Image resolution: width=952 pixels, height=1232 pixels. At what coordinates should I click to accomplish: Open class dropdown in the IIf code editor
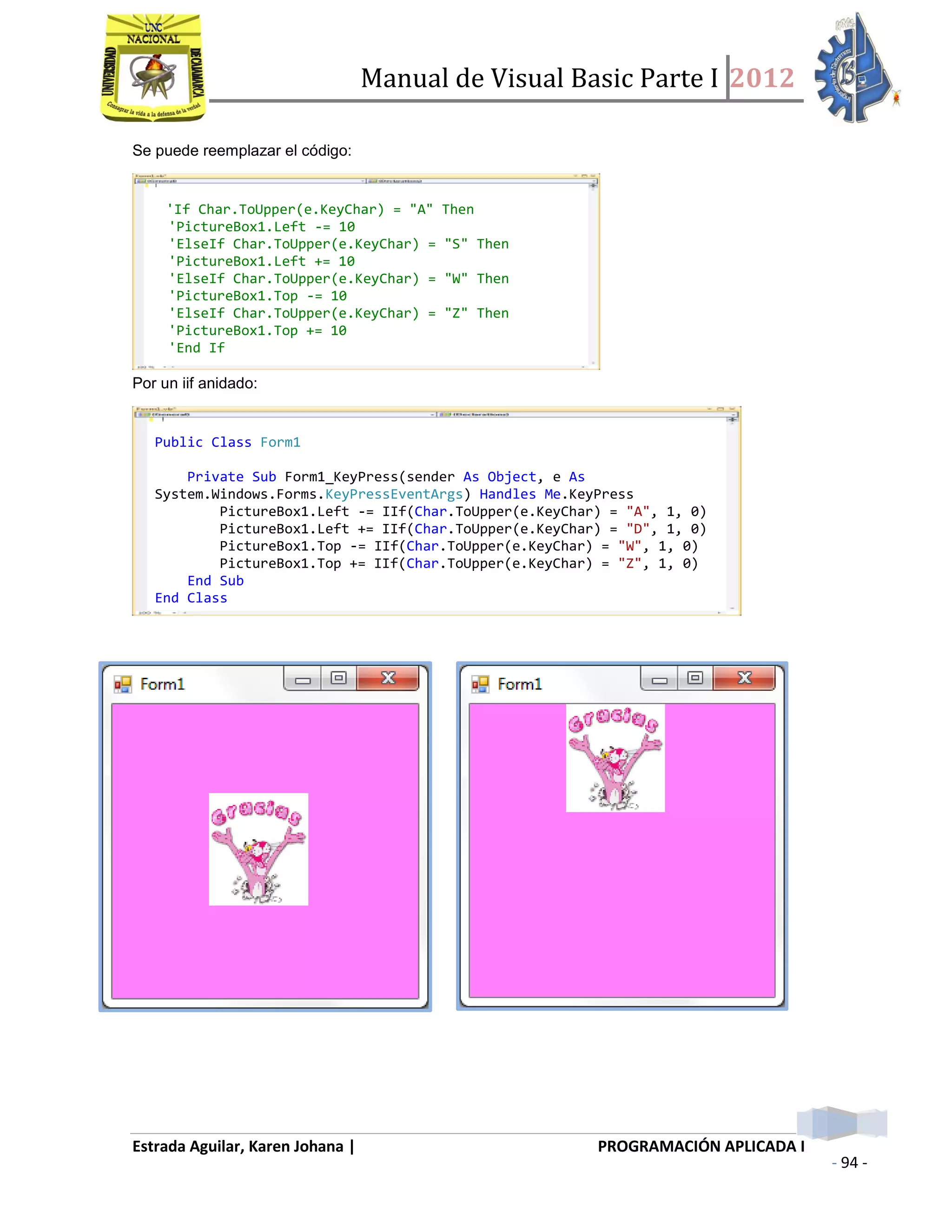click(286, 414)
